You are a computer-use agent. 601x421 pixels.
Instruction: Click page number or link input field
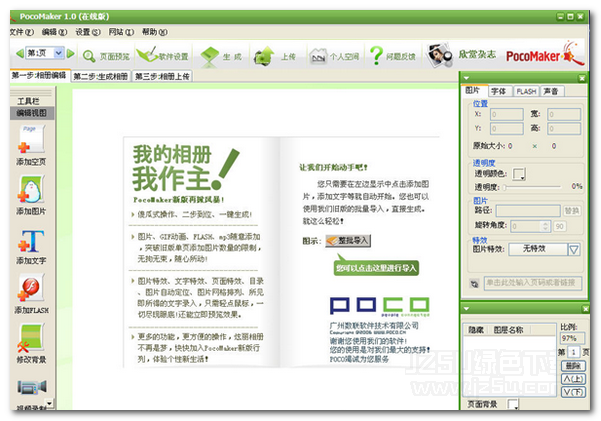tap(532, 283)
